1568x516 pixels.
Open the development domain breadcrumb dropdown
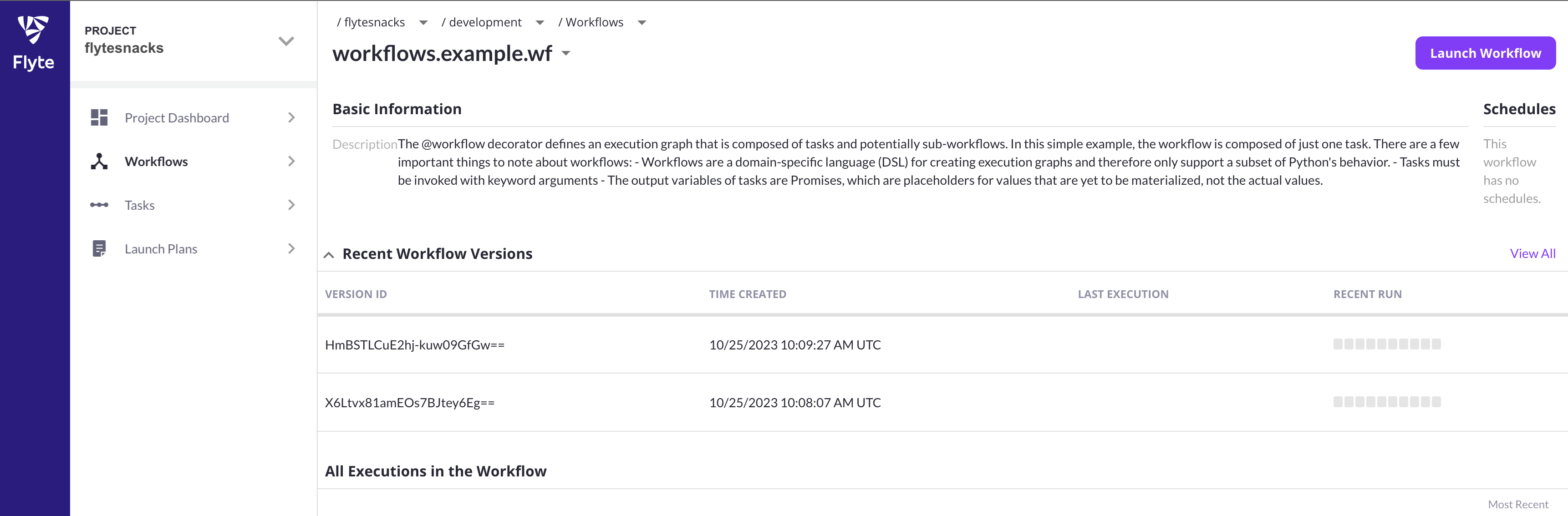[540, 23]
